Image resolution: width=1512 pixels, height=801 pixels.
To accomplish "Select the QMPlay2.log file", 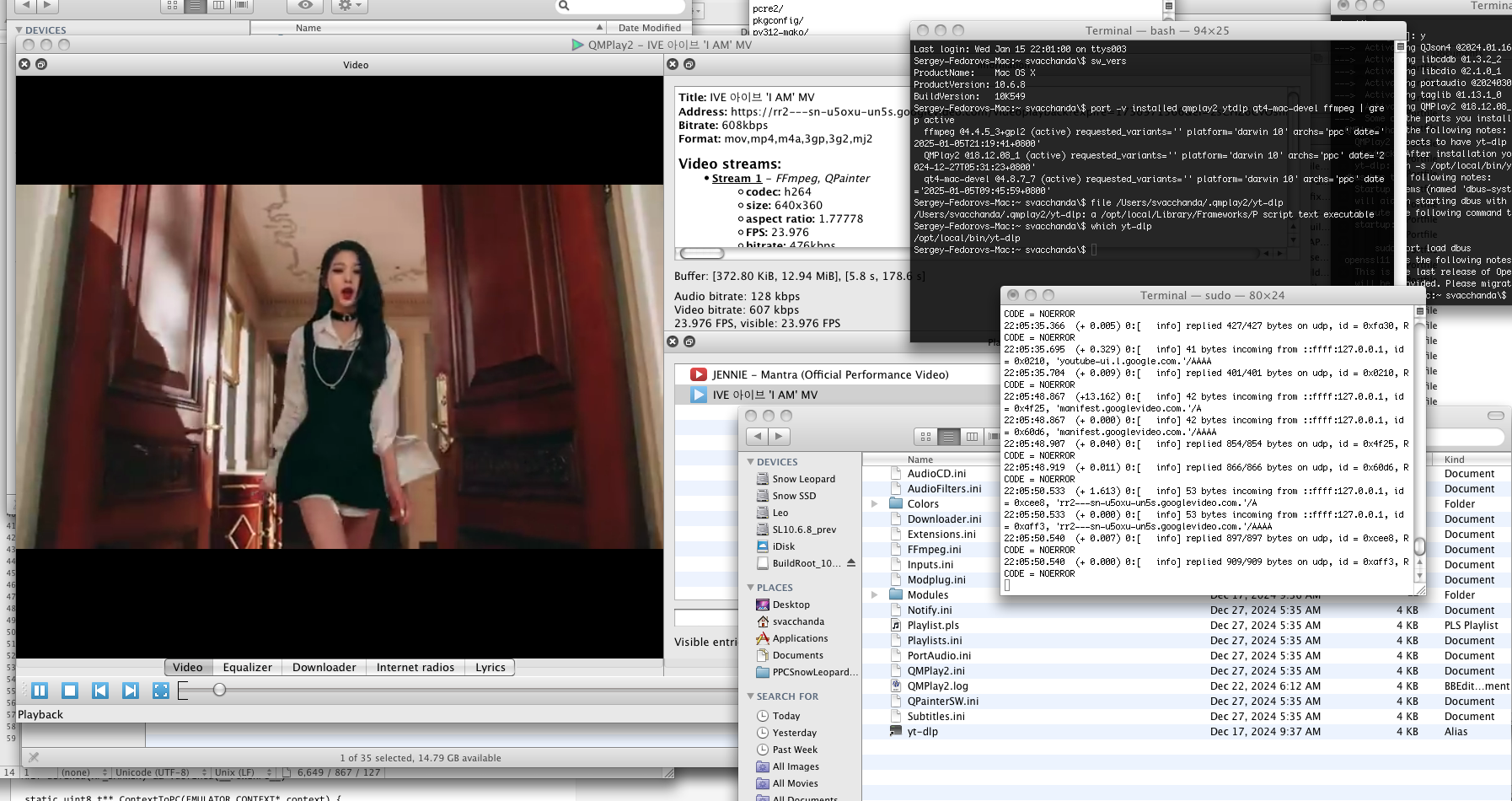I will coord(937,686).
